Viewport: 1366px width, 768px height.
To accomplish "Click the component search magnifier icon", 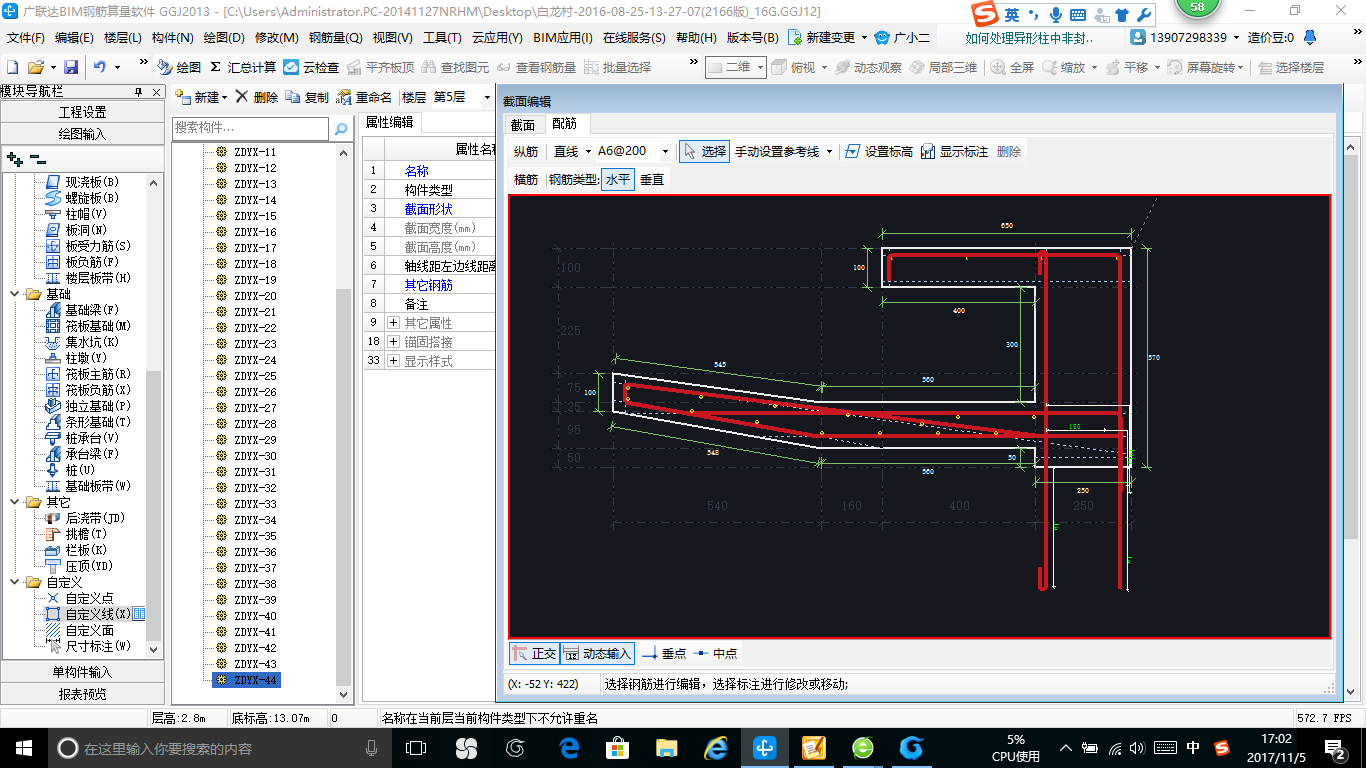I will (341, 128).
